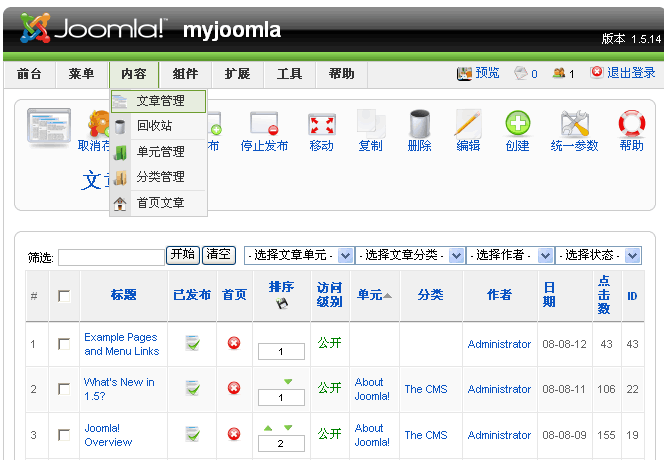Sort by 点击数 column header
664x460 pixels.
pyautogui.click(x=604, y=295)
